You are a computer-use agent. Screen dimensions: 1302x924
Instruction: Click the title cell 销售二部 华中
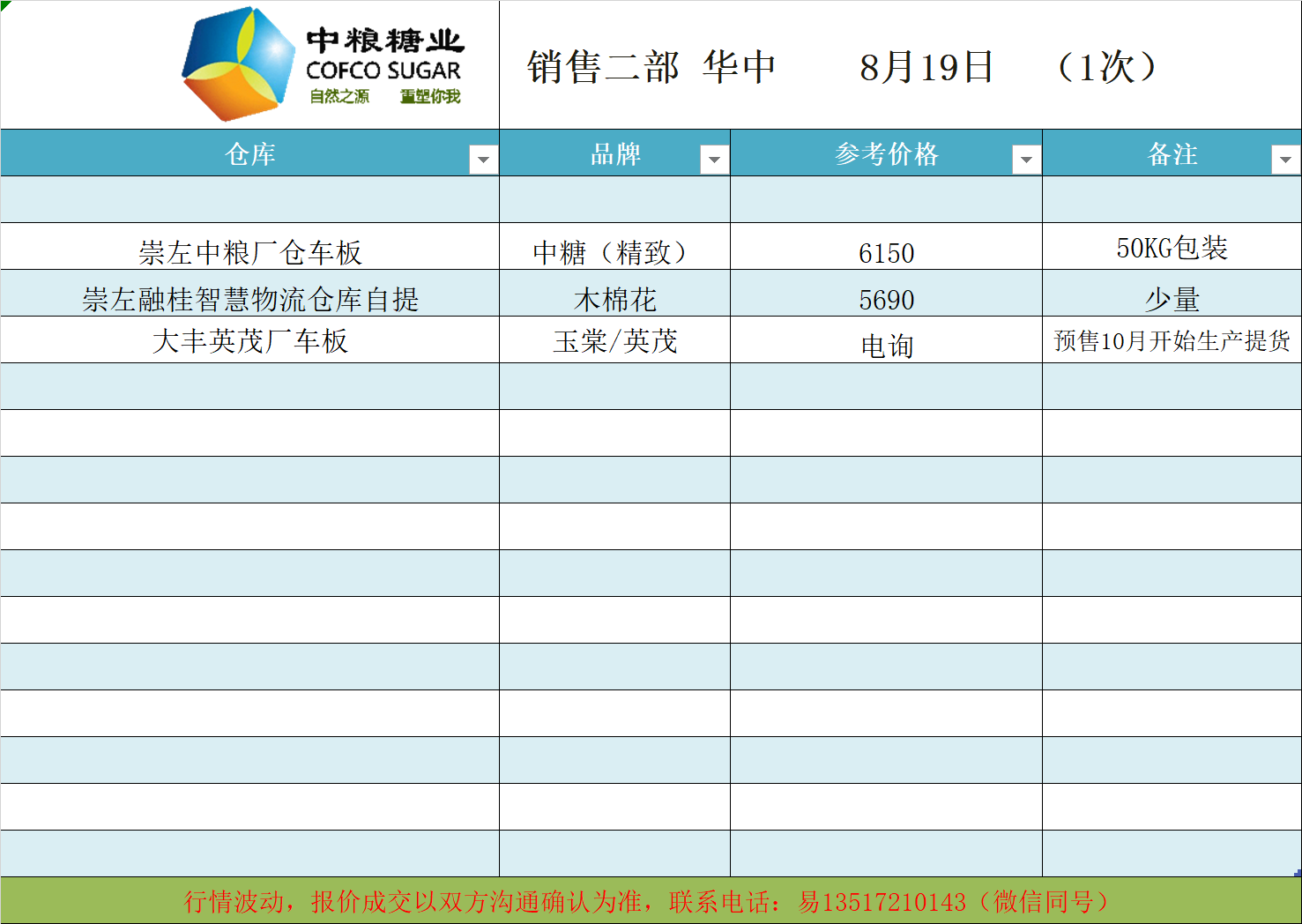(651, 67)
